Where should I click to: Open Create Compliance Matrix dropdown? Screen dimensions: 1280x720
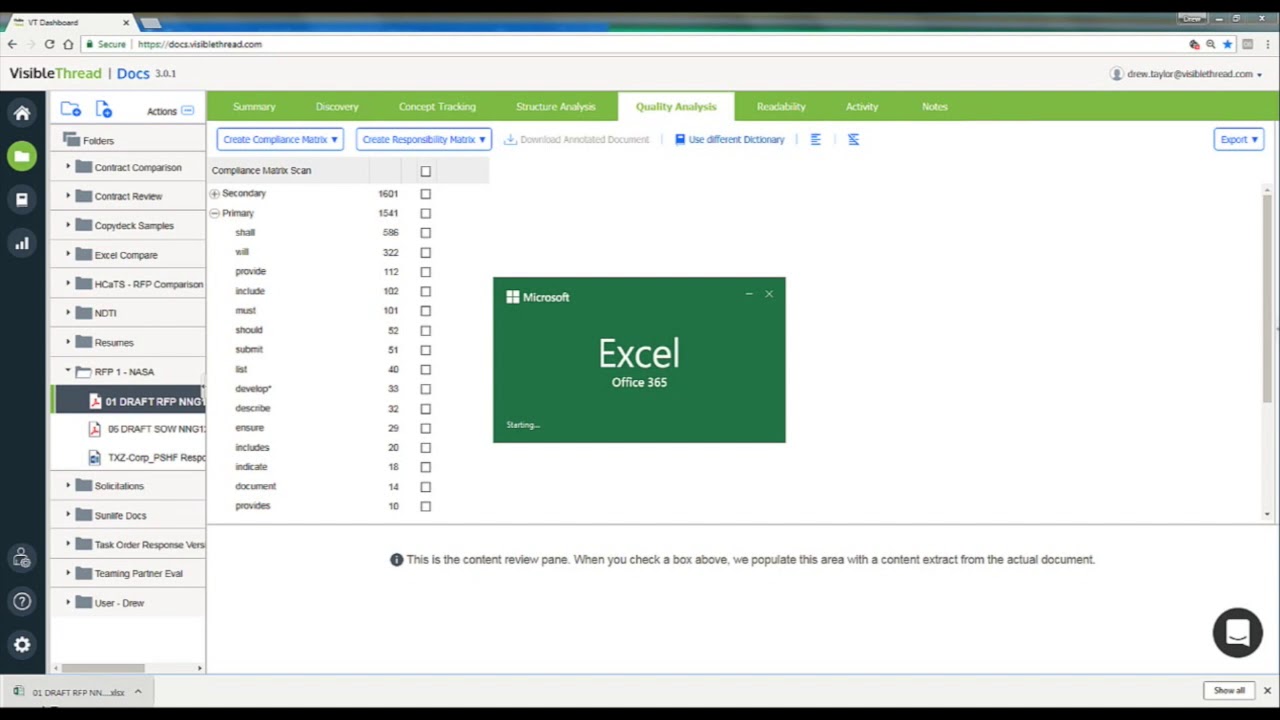click(x=280, y=140)
